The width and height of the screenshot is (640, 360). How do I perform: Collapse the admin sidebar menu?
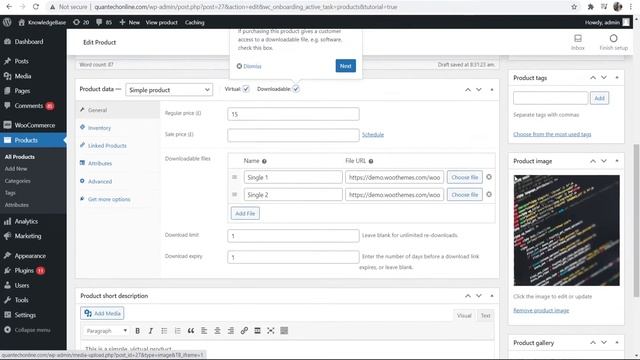pyautogui.click(x=33, y=330)
